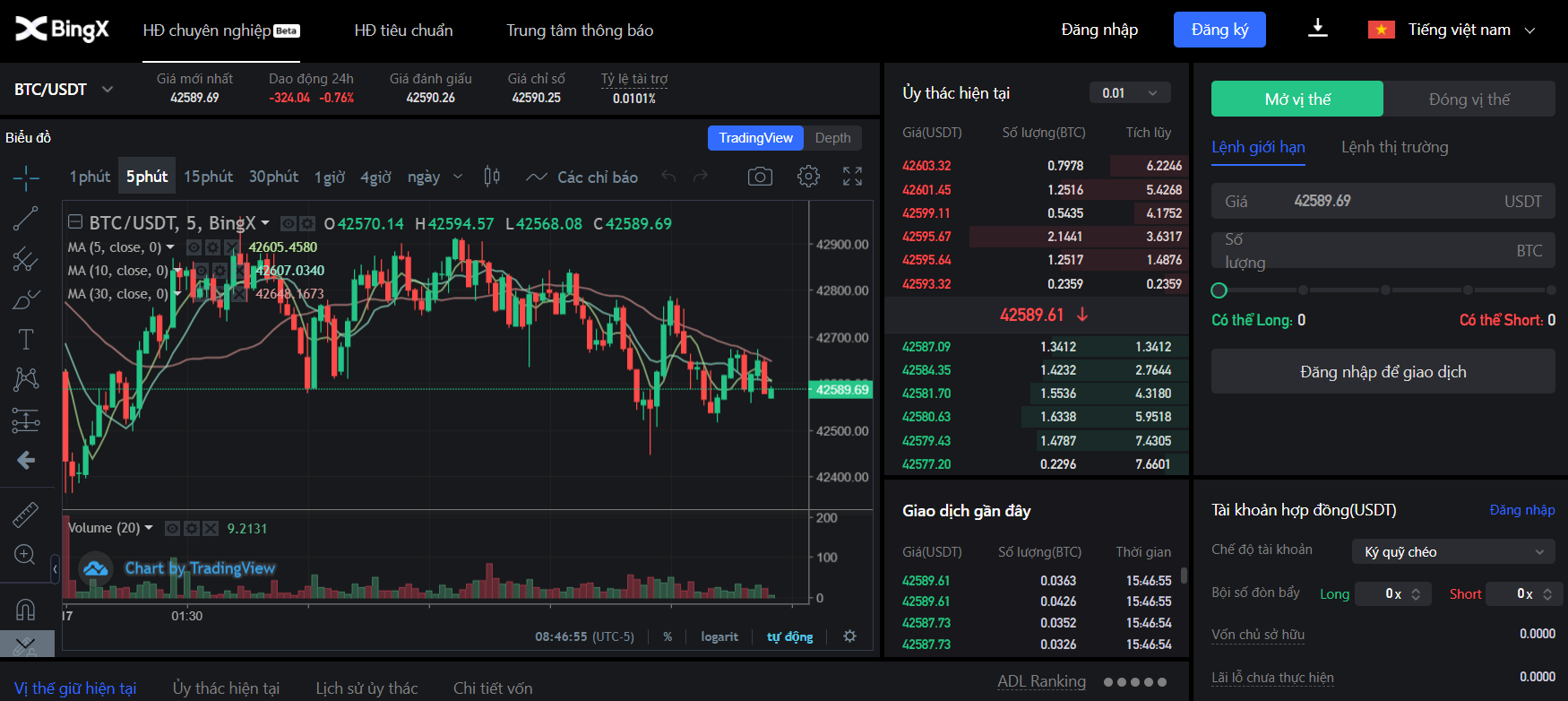Open HĐ chuyên nghiệp tab
The height and width of the screenshot is (701, 1568).
[x=220, y=30]
